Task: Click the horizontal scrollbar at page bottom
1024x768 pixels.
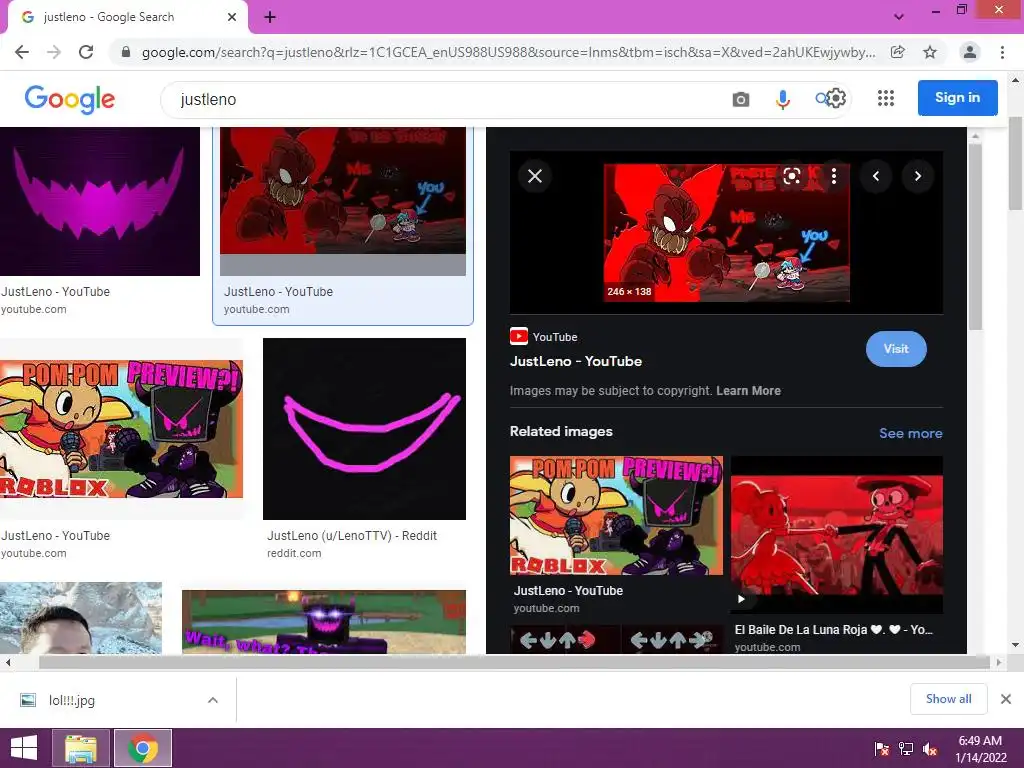Action: tap(514, 662)
